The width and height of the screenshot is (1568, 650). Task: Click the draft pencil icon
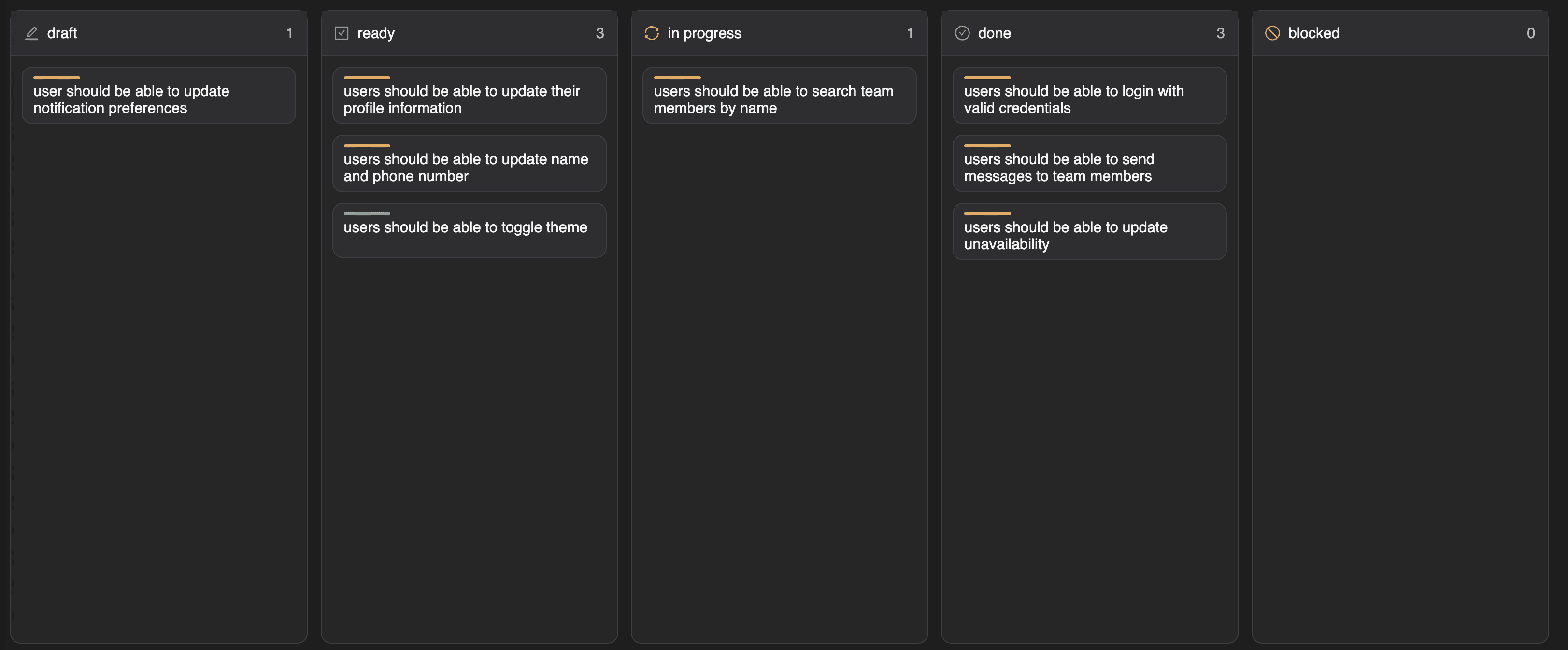(32, 33)
